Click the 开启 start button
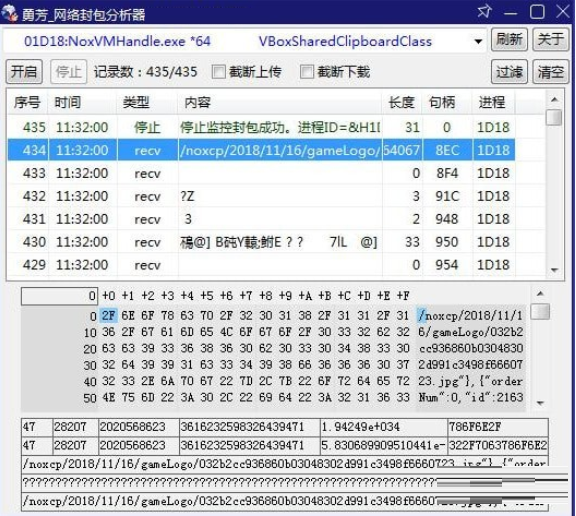 (x=24, y=71)
